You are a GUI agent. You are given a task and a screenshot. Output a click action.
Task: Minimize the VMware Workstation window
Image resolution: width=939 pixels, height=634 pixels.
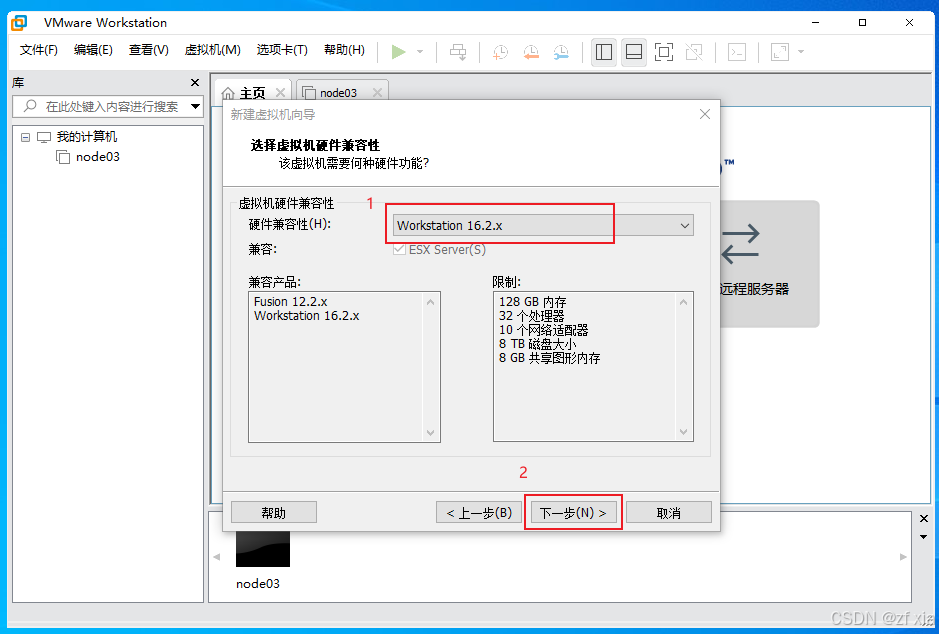pyautogui.click(x=815, y=23)
